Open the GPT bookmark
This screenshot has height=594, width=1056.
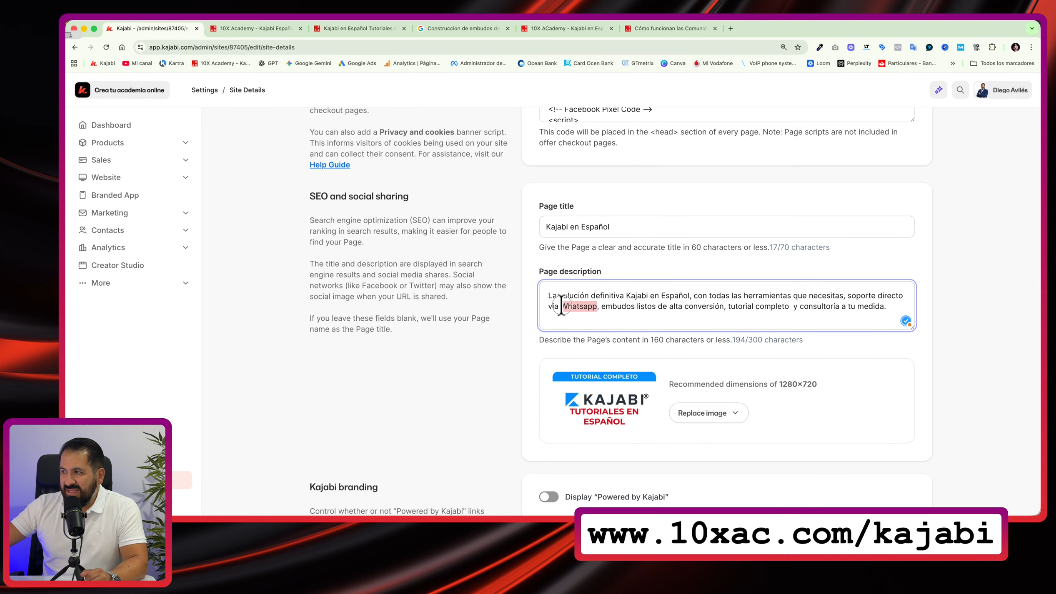tap(269, 63)
